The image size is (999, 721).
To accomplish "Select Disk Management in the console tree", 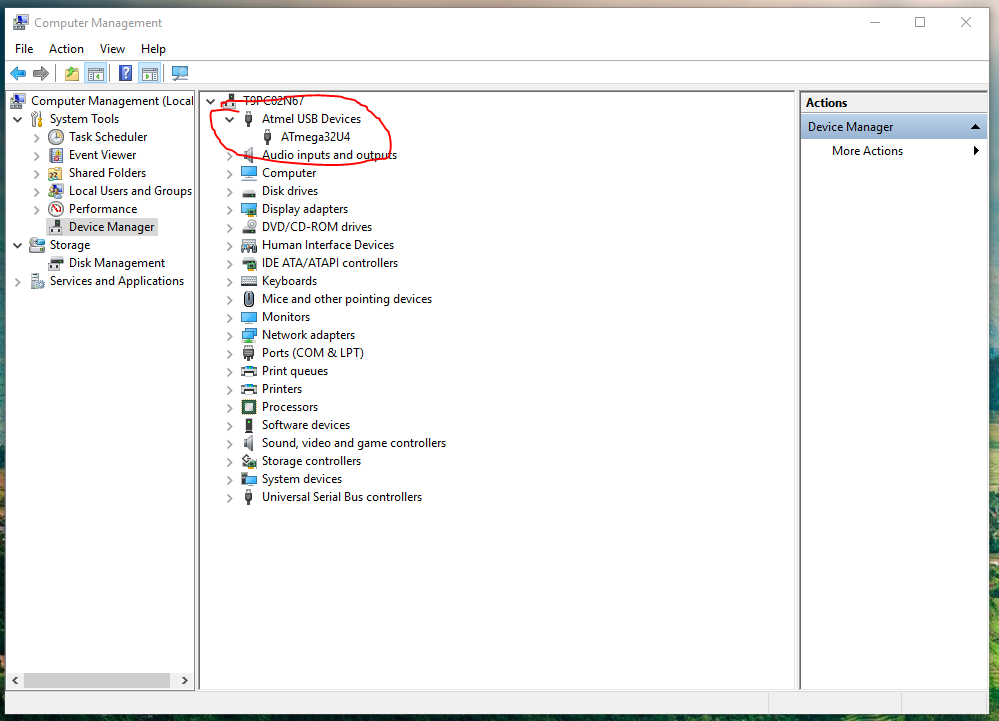I will click(116, 263).
